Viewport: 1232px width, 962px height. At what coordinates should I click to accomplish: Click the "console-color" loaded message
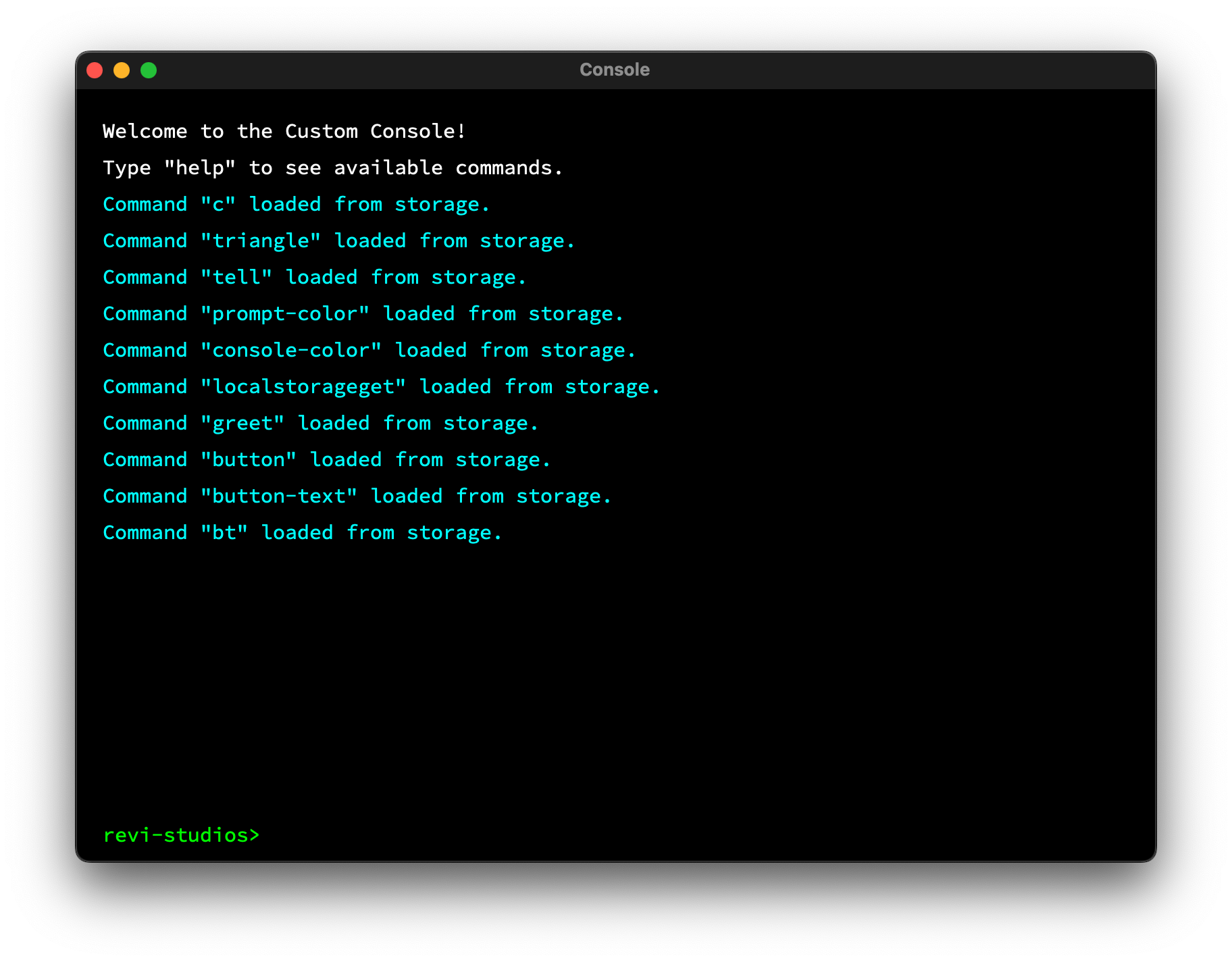369,350
